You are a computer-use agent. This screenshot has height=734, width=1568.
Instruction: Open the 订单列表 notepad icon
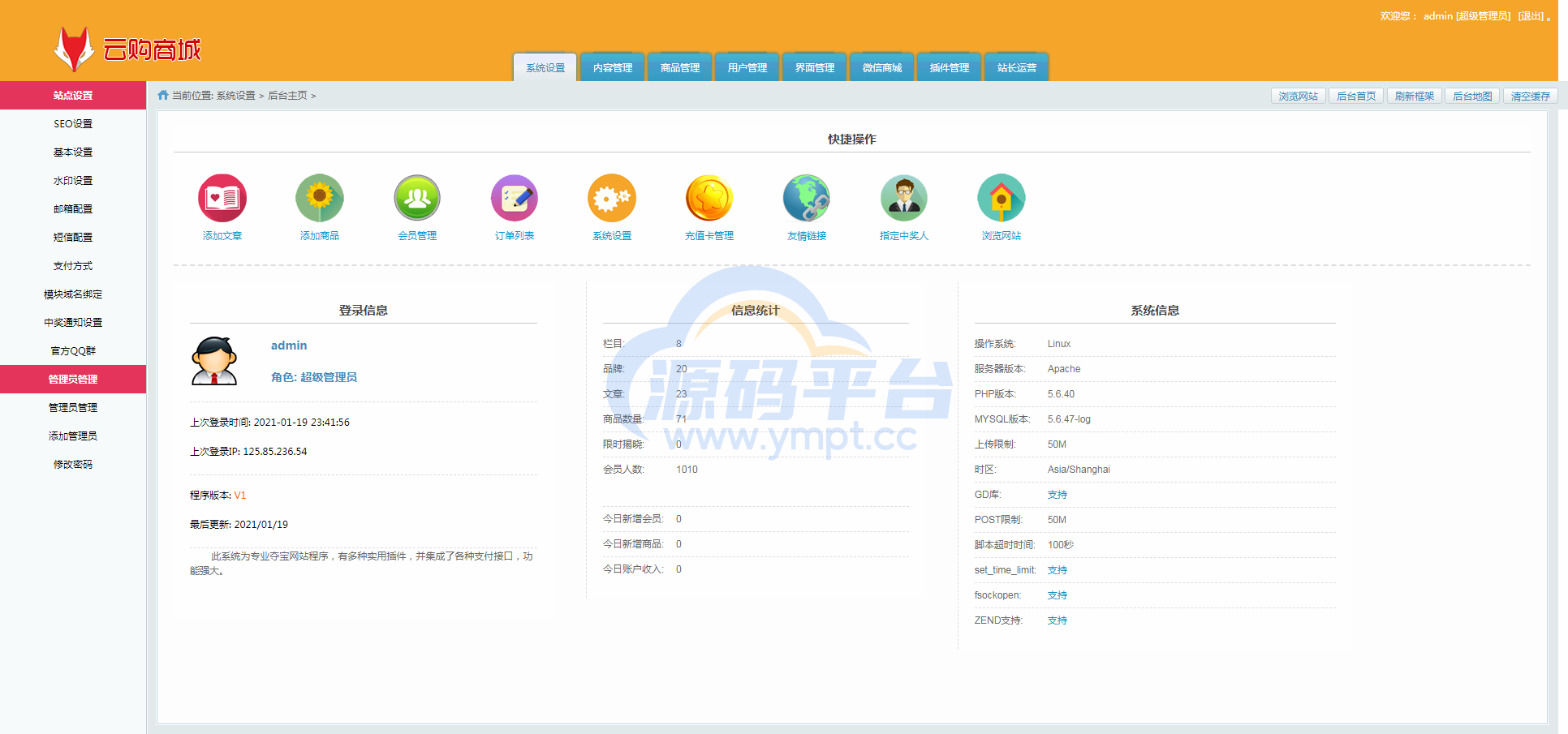point(515,198)
